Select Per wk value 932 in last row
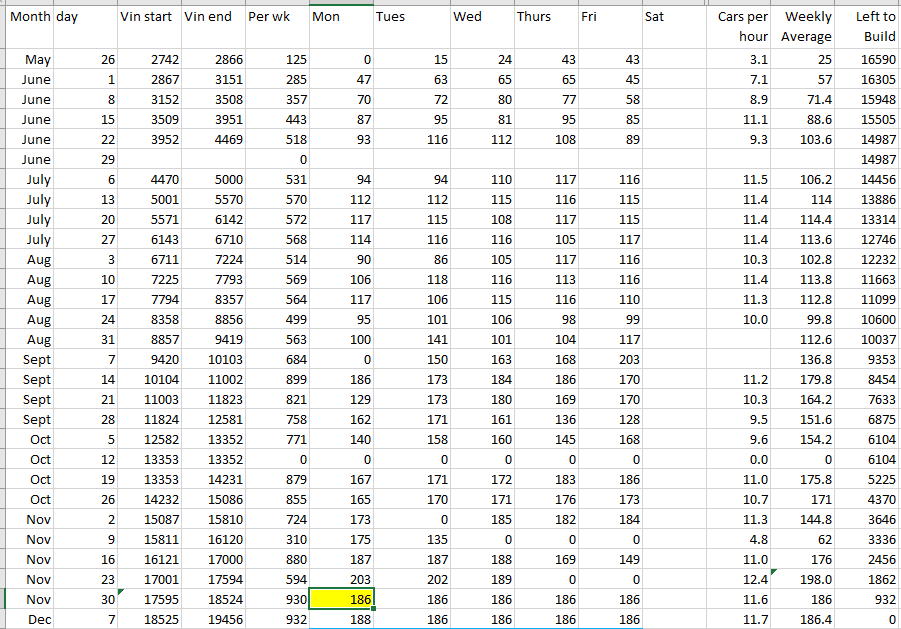This screenshot has height=629, width=901. 277,620
